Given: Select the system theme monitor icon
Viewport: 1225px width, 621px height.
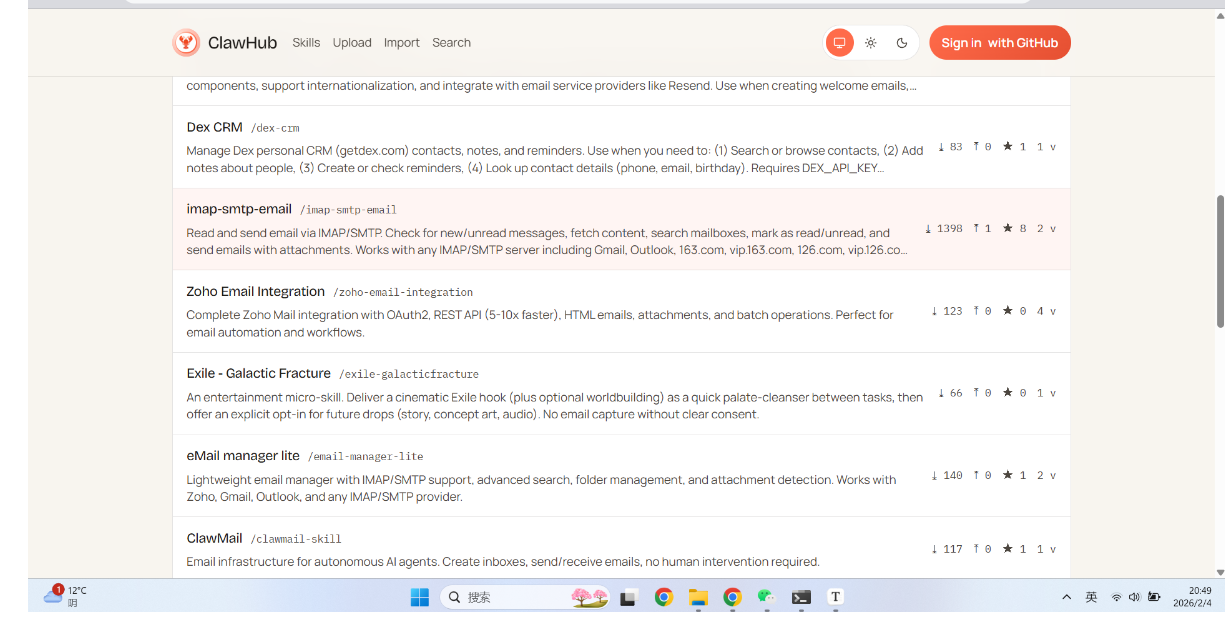Looking at the screenshot, I should (839, 43).
